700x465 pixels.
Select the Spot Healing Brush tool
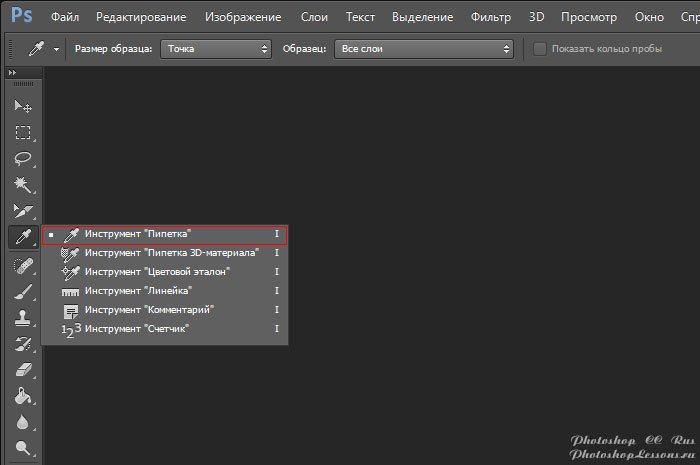point(22,266)
